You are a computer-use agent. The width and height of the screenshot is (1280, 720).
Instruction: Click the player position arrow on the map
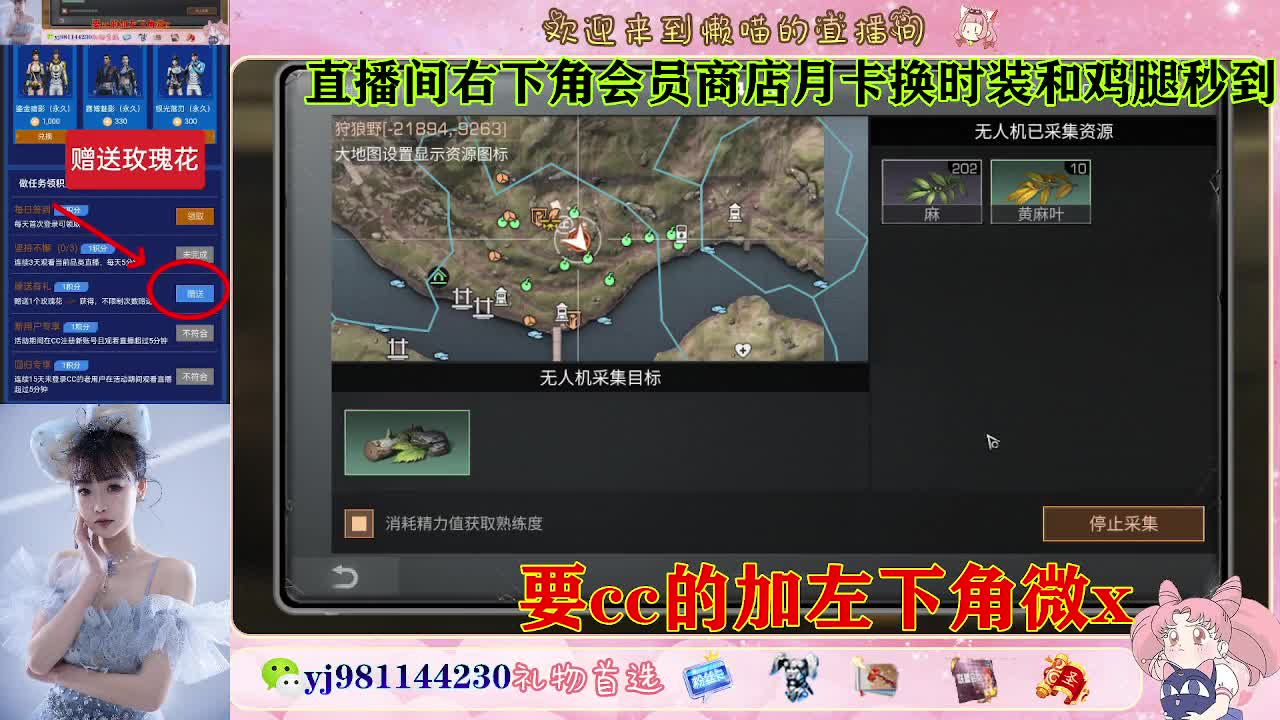(x=578, y=238)
